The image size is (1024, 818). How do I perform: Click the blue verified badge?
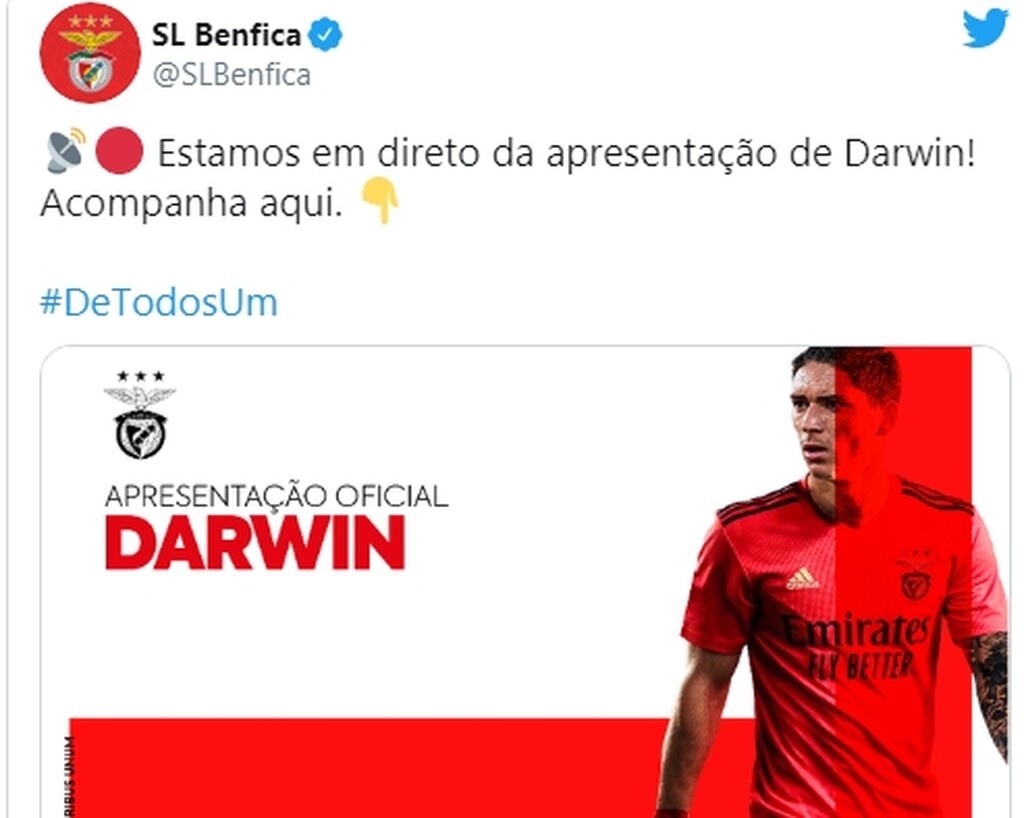click(x=325, y=35)
